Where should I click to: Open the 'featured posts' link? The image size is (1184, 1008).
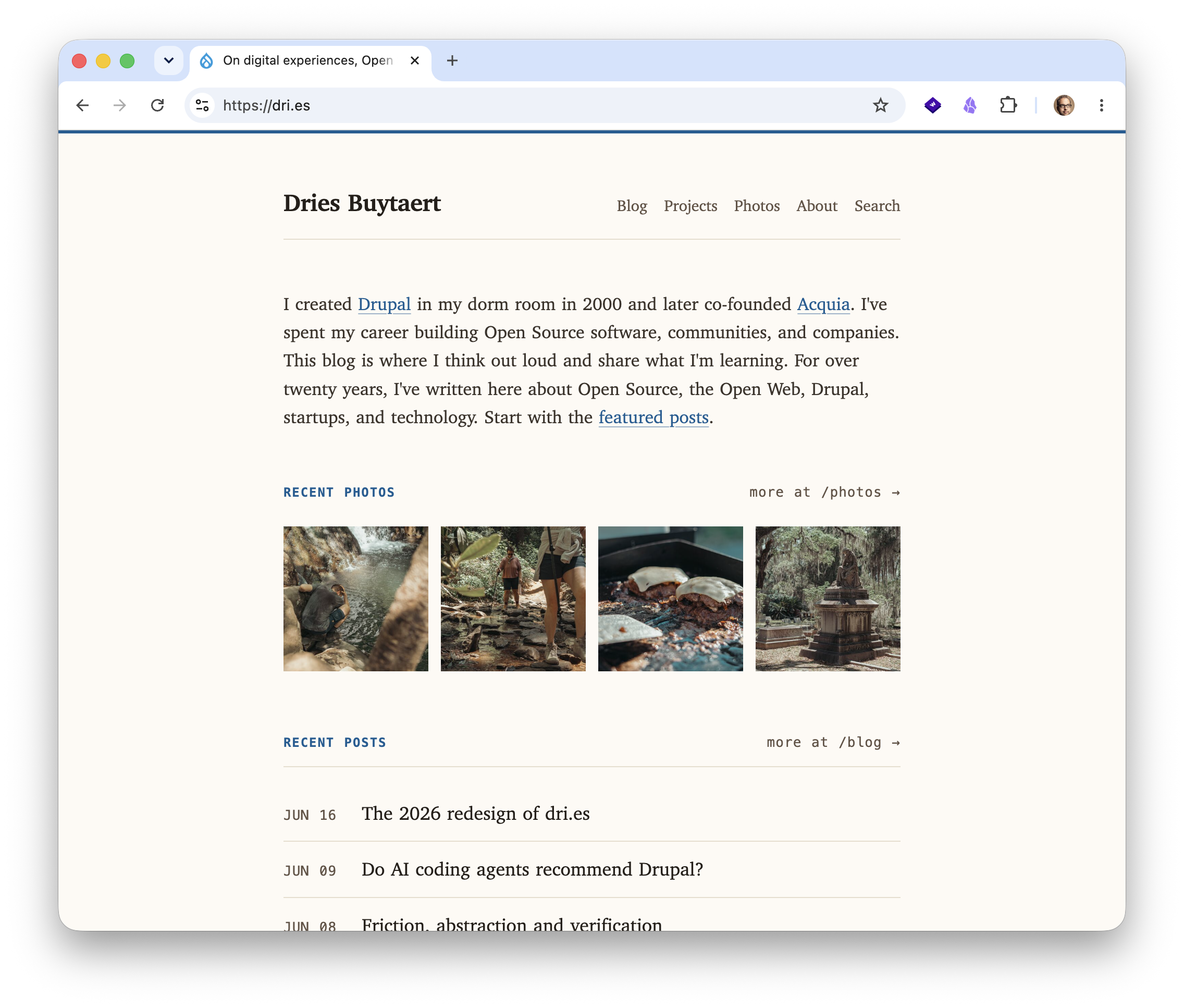(x=653, y=417)
